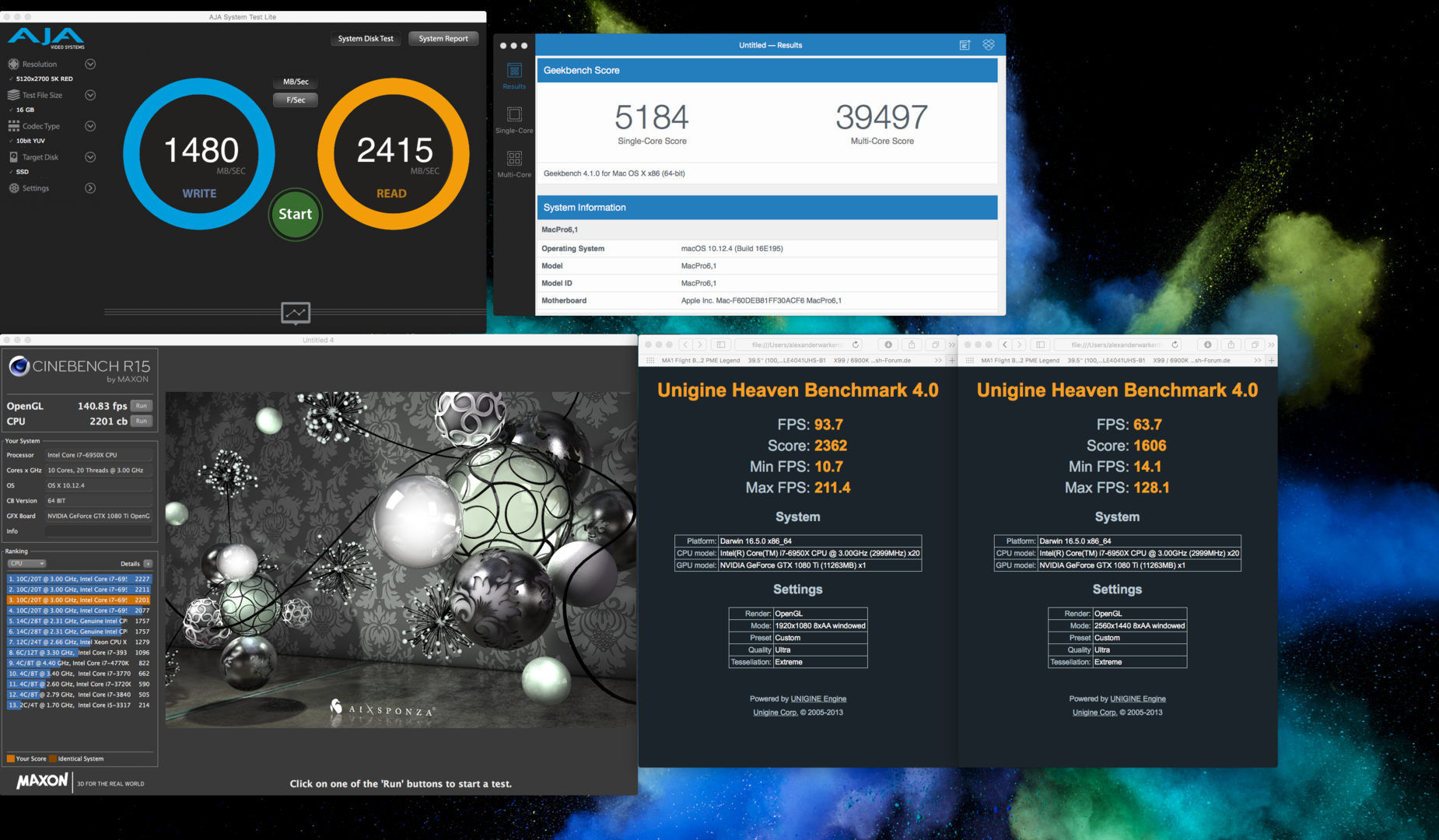Expand the AJA Settings section
This screenshot has width=1439, height=840.
coord(90,188)
